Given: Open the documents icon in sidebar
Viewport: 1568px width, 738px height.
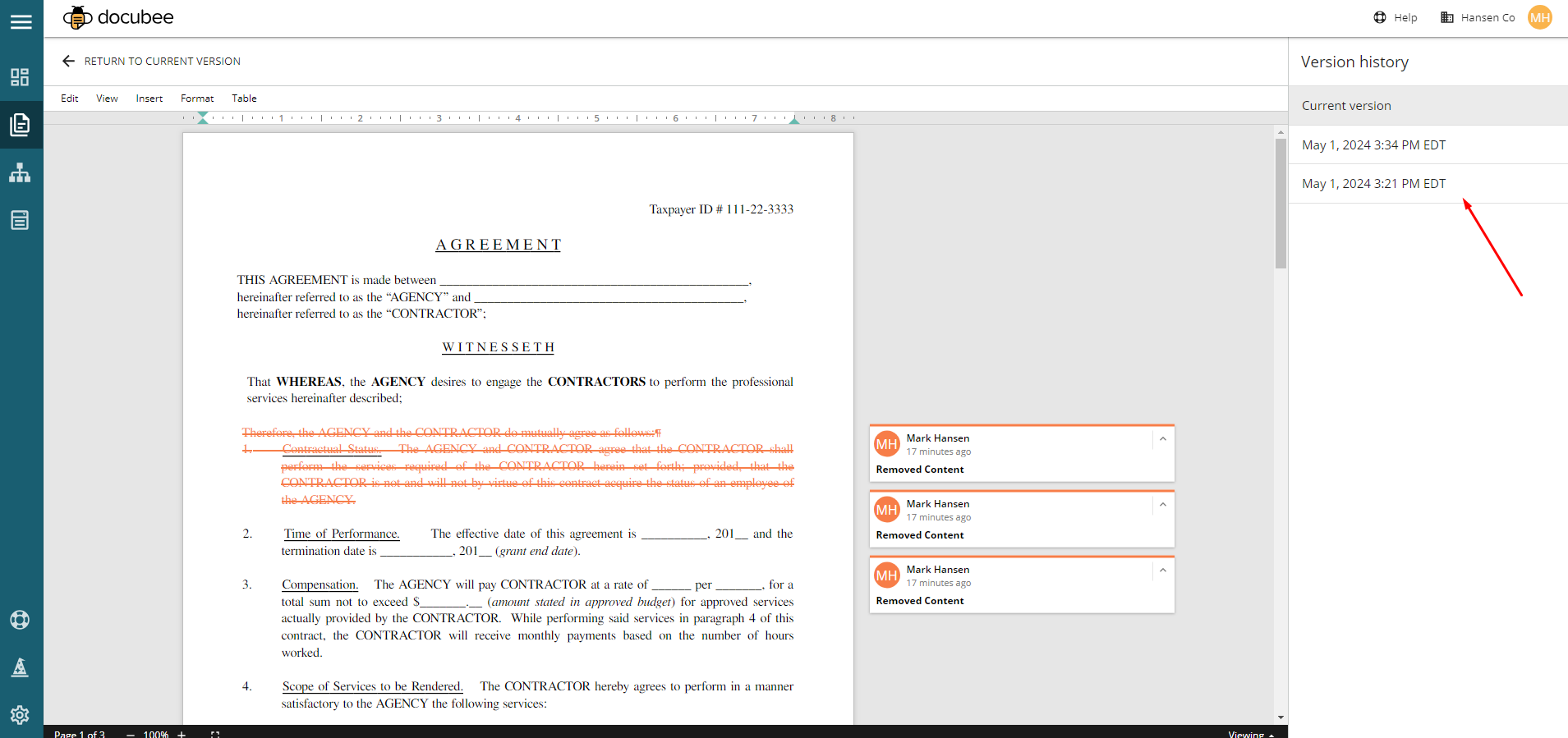Looking at the screenshot, I should pos(20,125).
